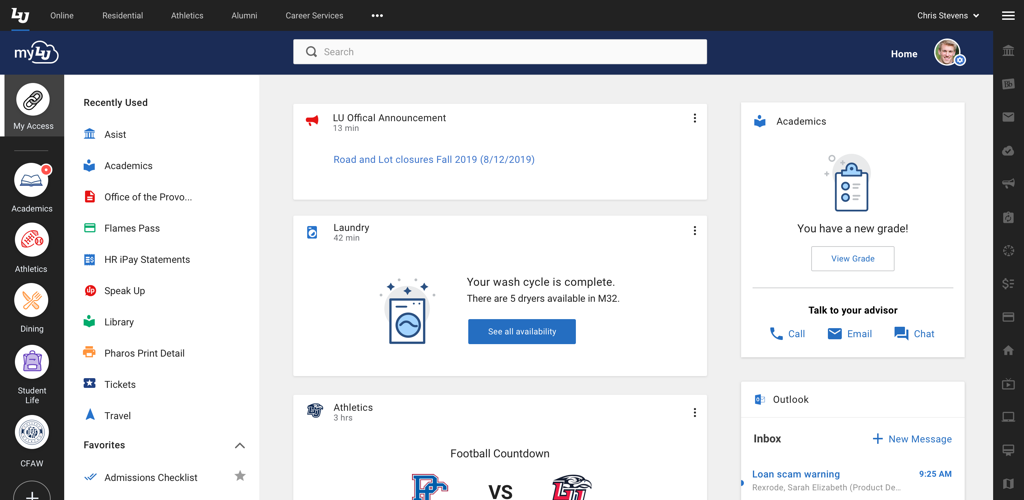Collapse the Favorites section chevron
This screenshot has height=500, width=1024.
[240, 445]
